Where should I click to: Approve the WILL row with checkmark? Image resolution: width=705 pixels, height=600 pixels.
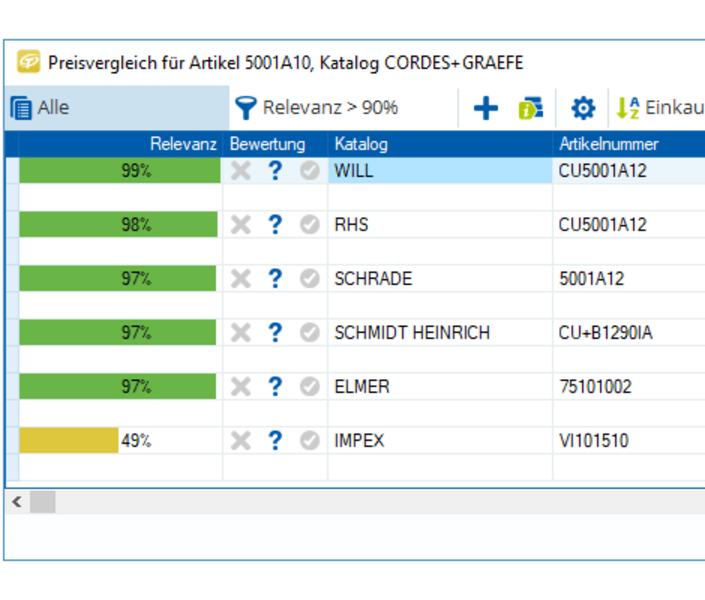(309, 171)
